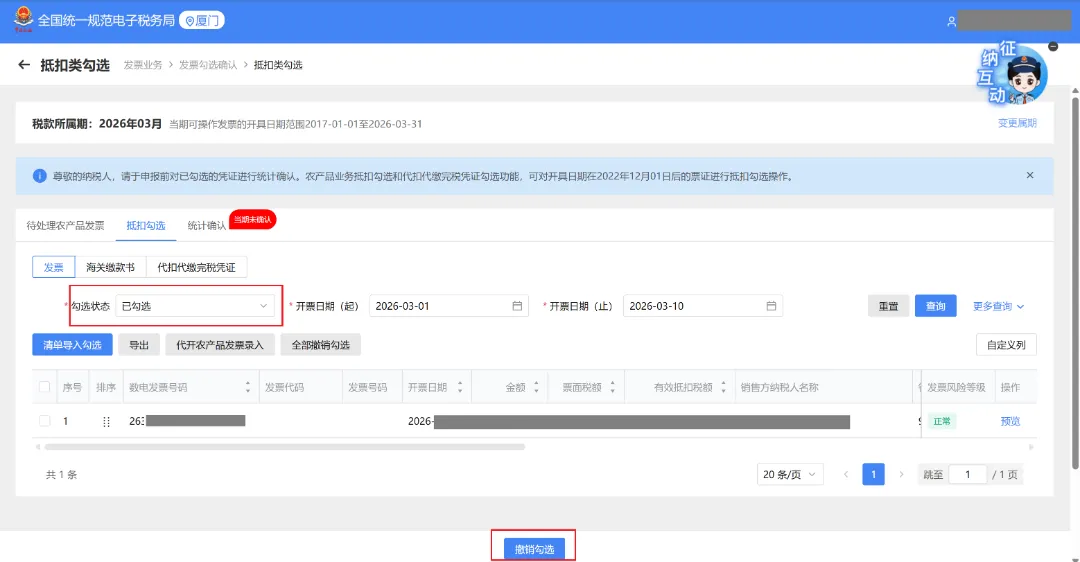The height and width of the screenshot is (562, 1080).
Task: Click the 变更属期 link
Action: (1017, 123)
